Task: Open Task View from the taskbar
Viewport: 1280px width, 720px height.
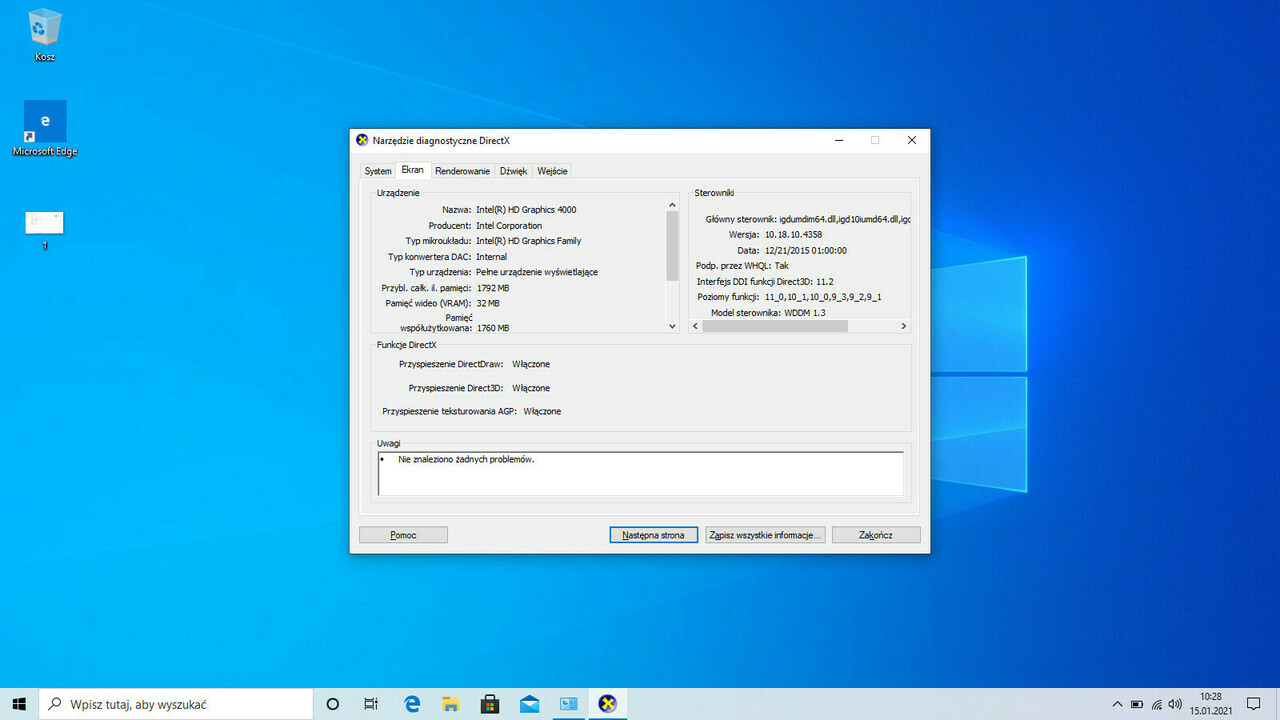Action: pos(371,704)
